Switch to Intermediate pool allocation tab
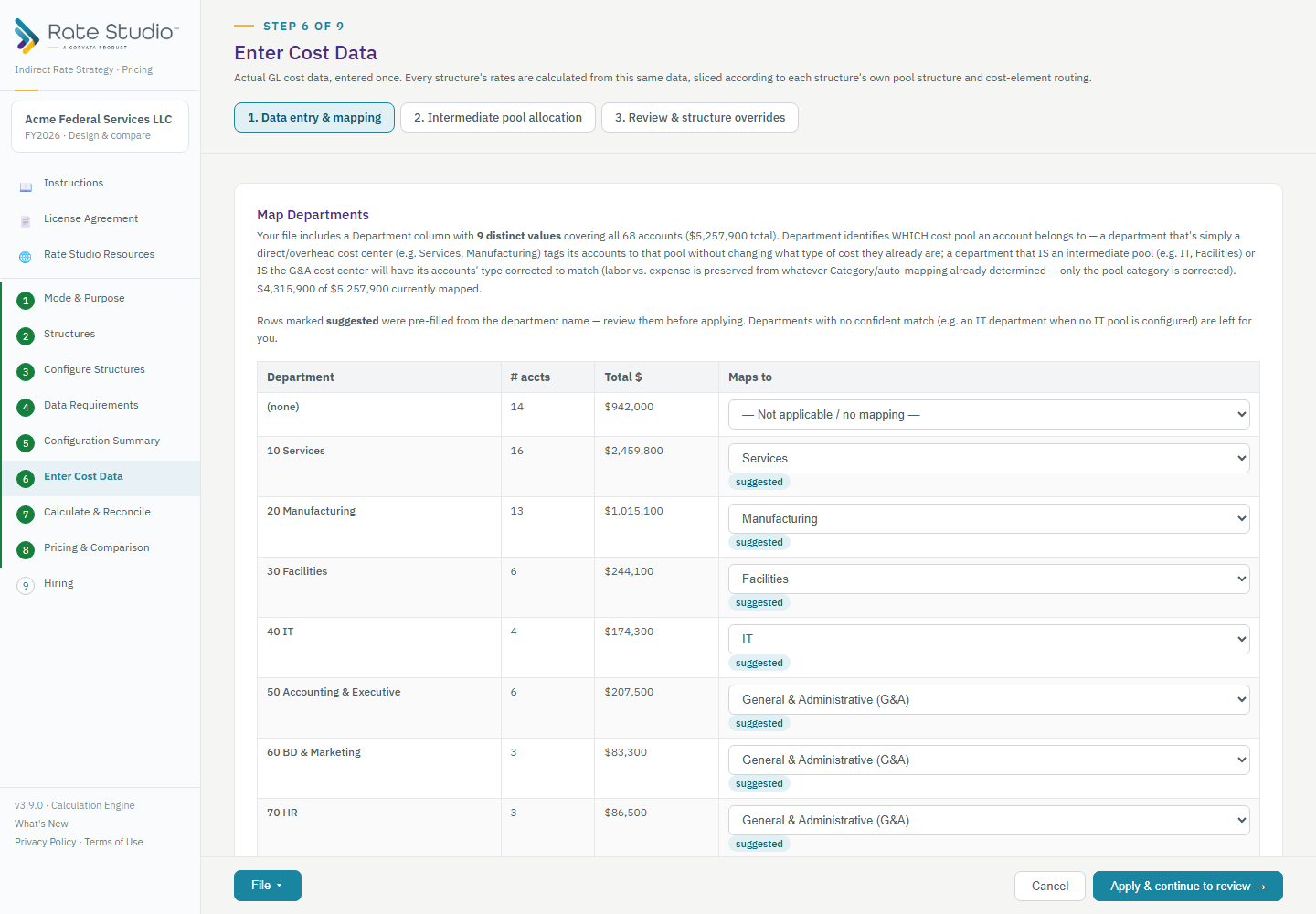The width and height of the screenshot is (1316, 914). (498, 118)
